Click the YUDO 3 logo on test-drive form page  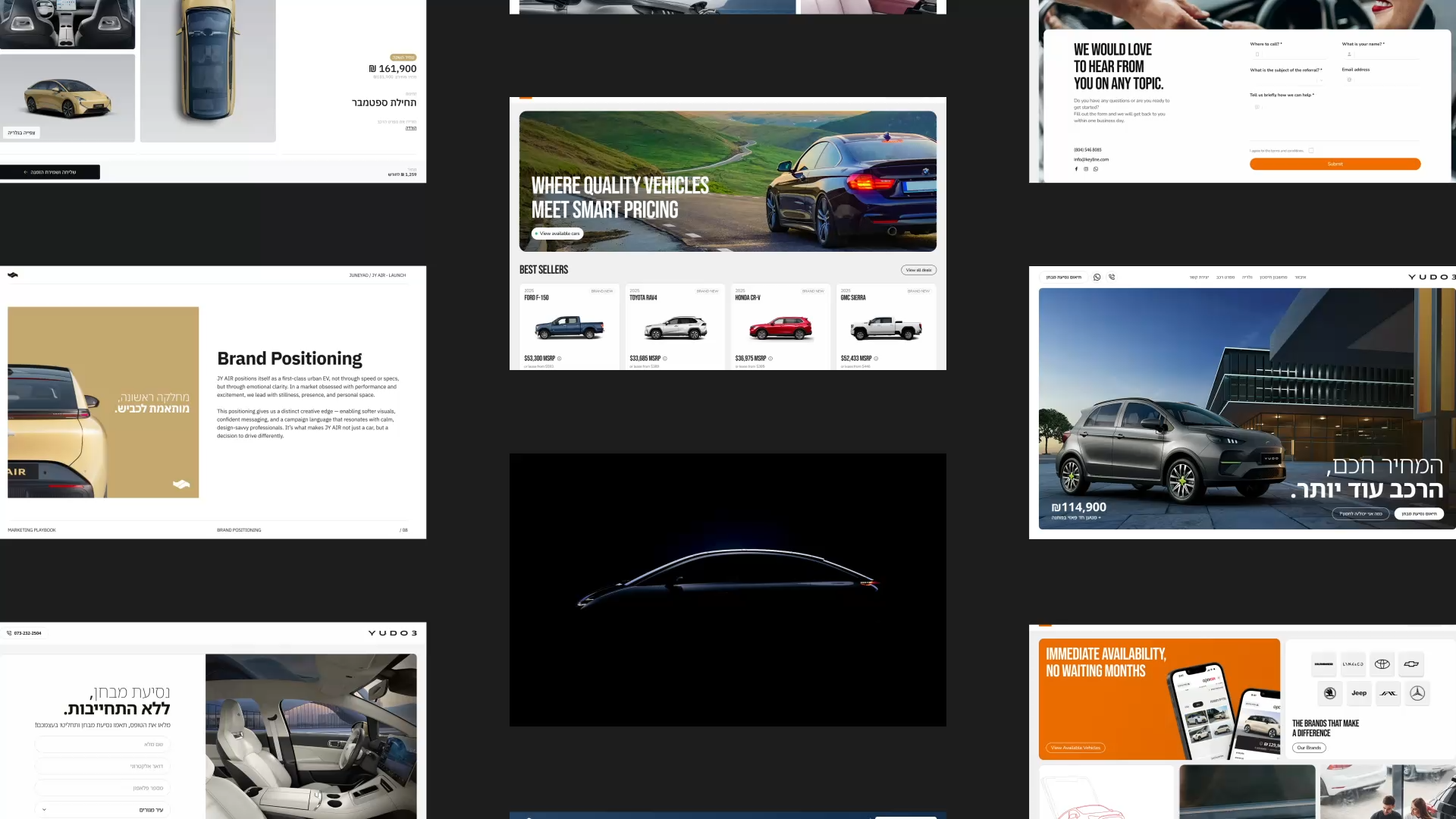click(393, 633)
